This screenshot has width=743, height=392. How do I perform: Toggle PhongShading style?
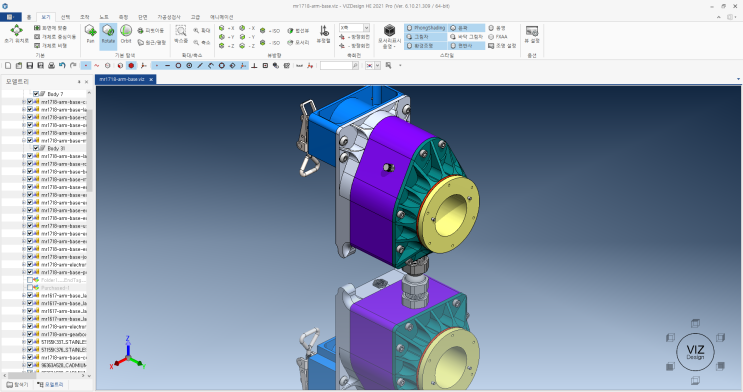[x=426, y=28]
